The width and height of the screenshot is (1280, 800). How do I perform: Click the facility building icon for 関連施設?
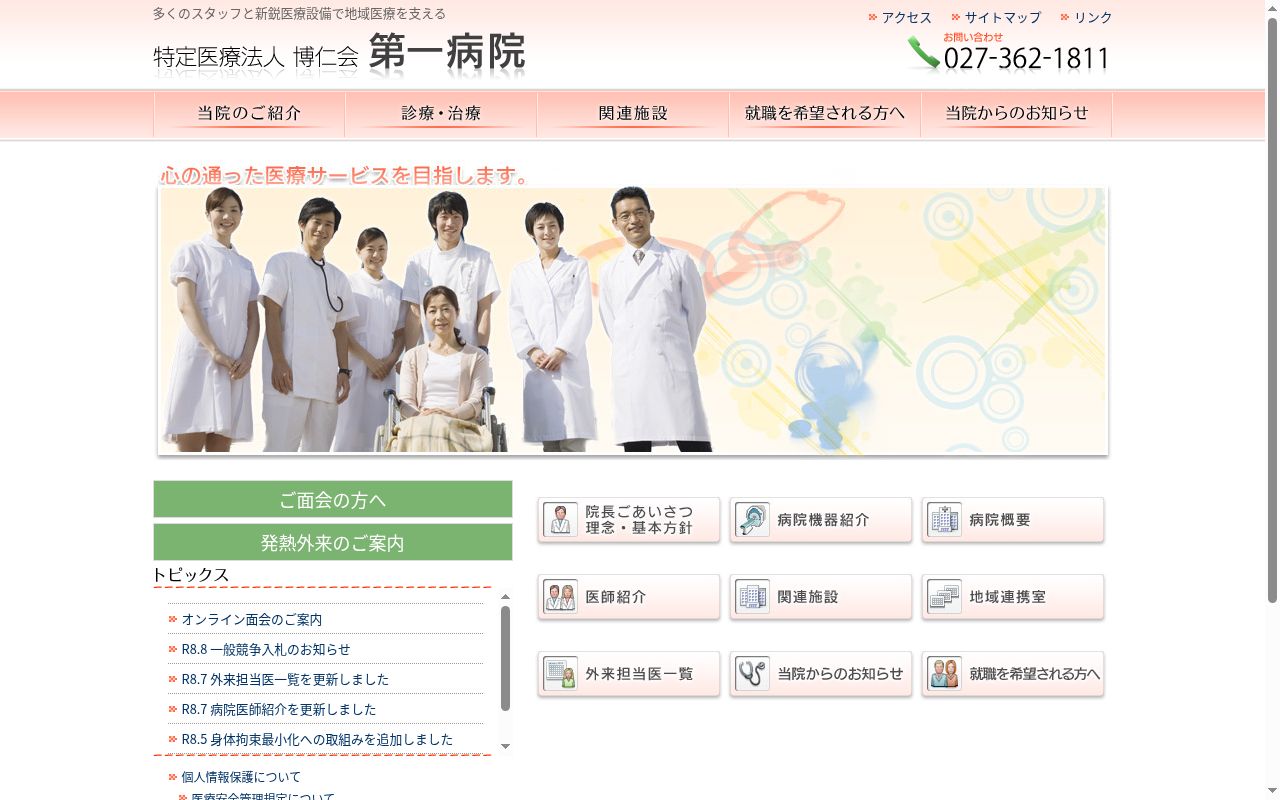(752, 597)
